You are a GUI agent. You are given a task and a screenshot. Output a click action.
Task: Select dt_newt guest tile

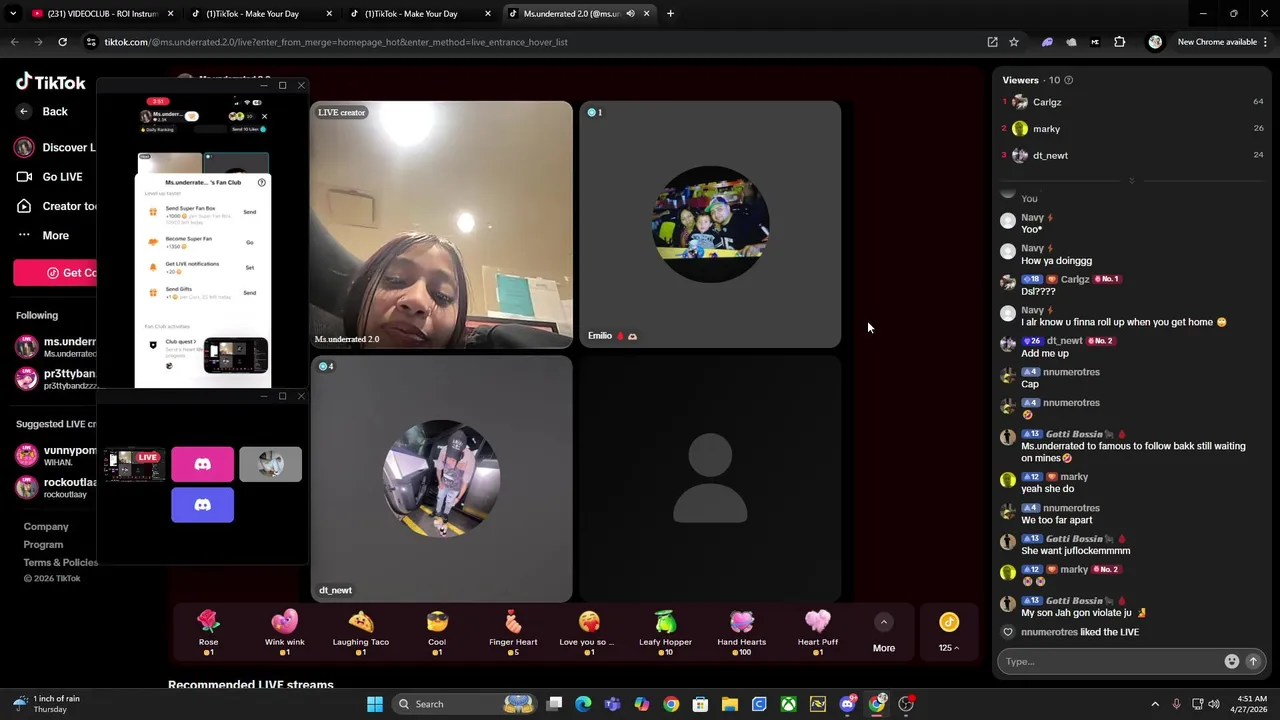point(441,479)
